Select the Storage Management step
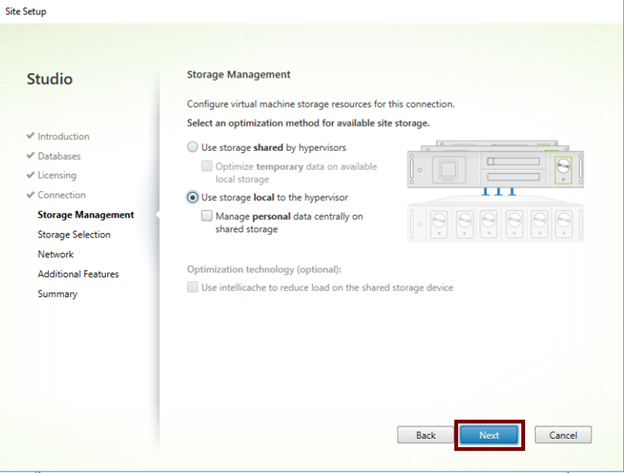Screen dimensions: 624x473 coord(86,215)
